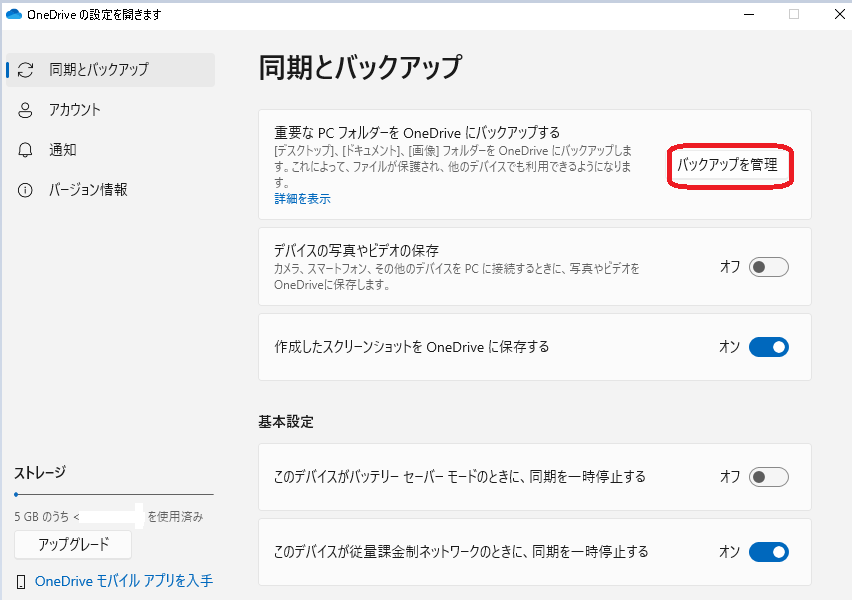
Task: Toggle metered network sync pause switch
Action: pyautogui.click(x=768, y=552)
